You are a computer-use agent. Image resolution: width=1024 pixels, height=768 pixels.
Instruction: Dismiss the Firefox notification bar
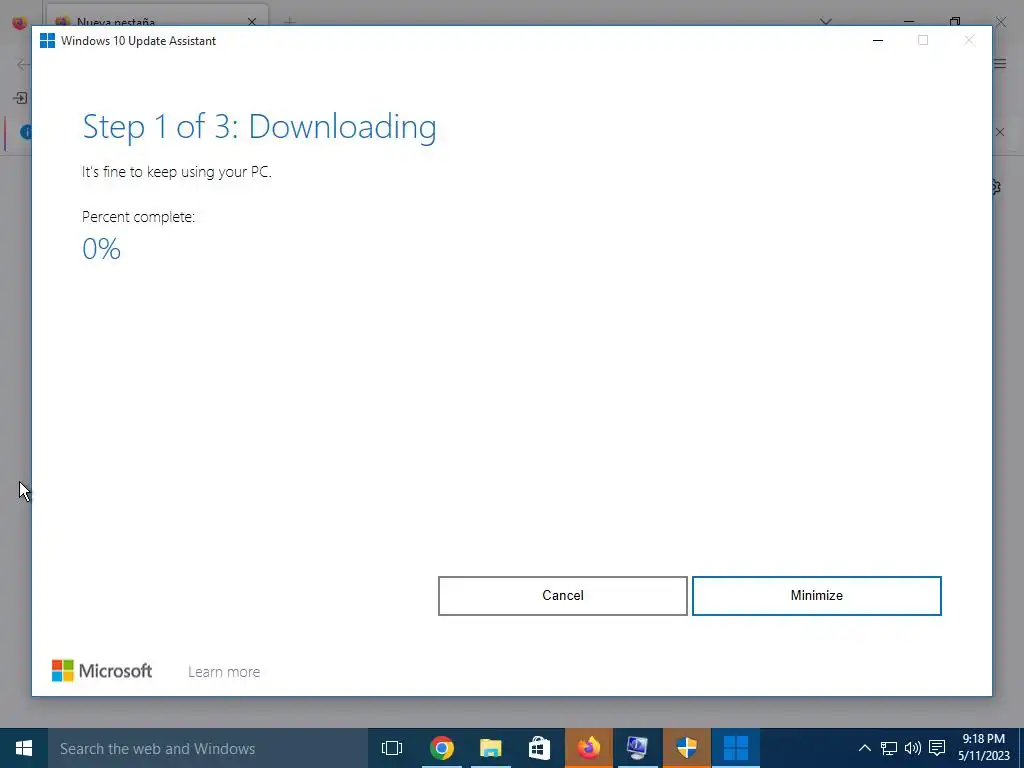tap(1000, 132)
